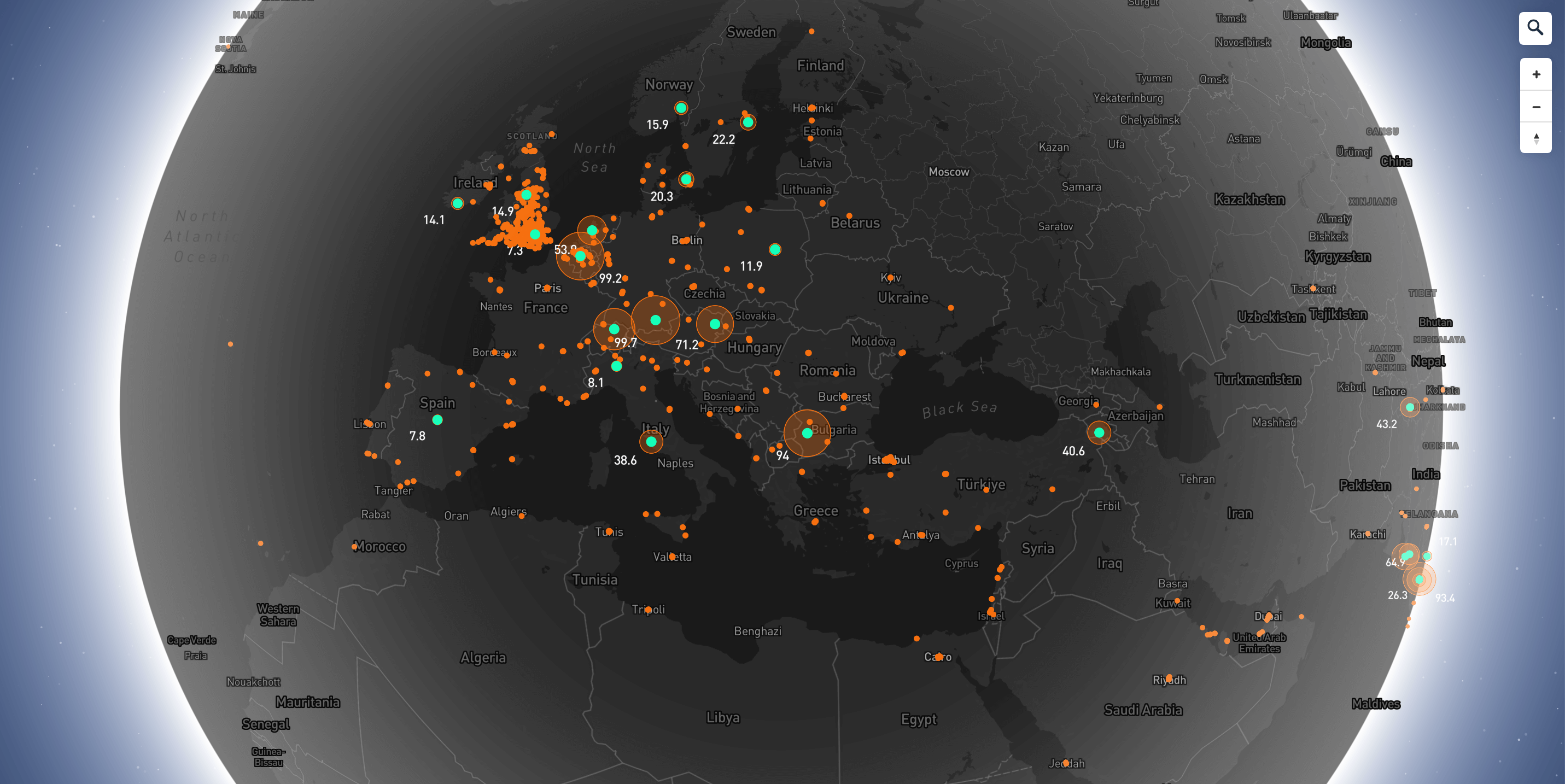
Task: Select the cluster marker labeled 20.3
Action: click(x=686, y=179)
